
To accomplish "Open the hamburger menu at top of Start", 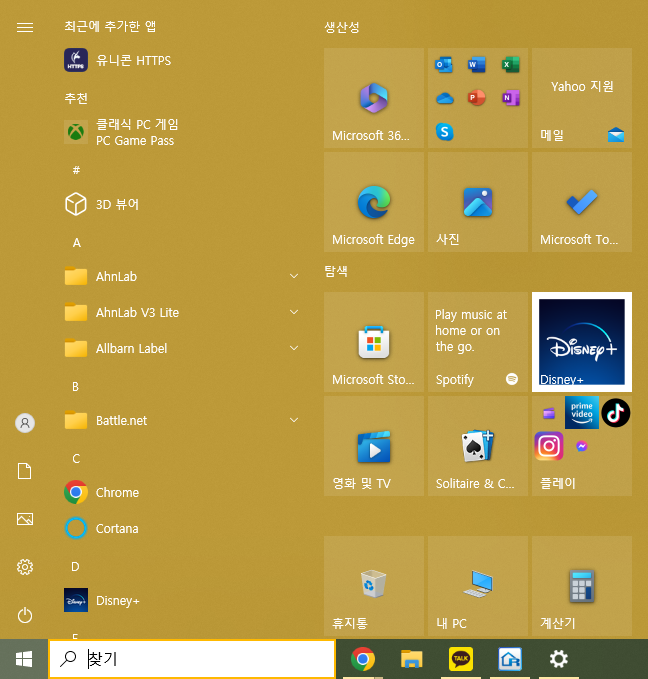I will click(x=25, y=27).
